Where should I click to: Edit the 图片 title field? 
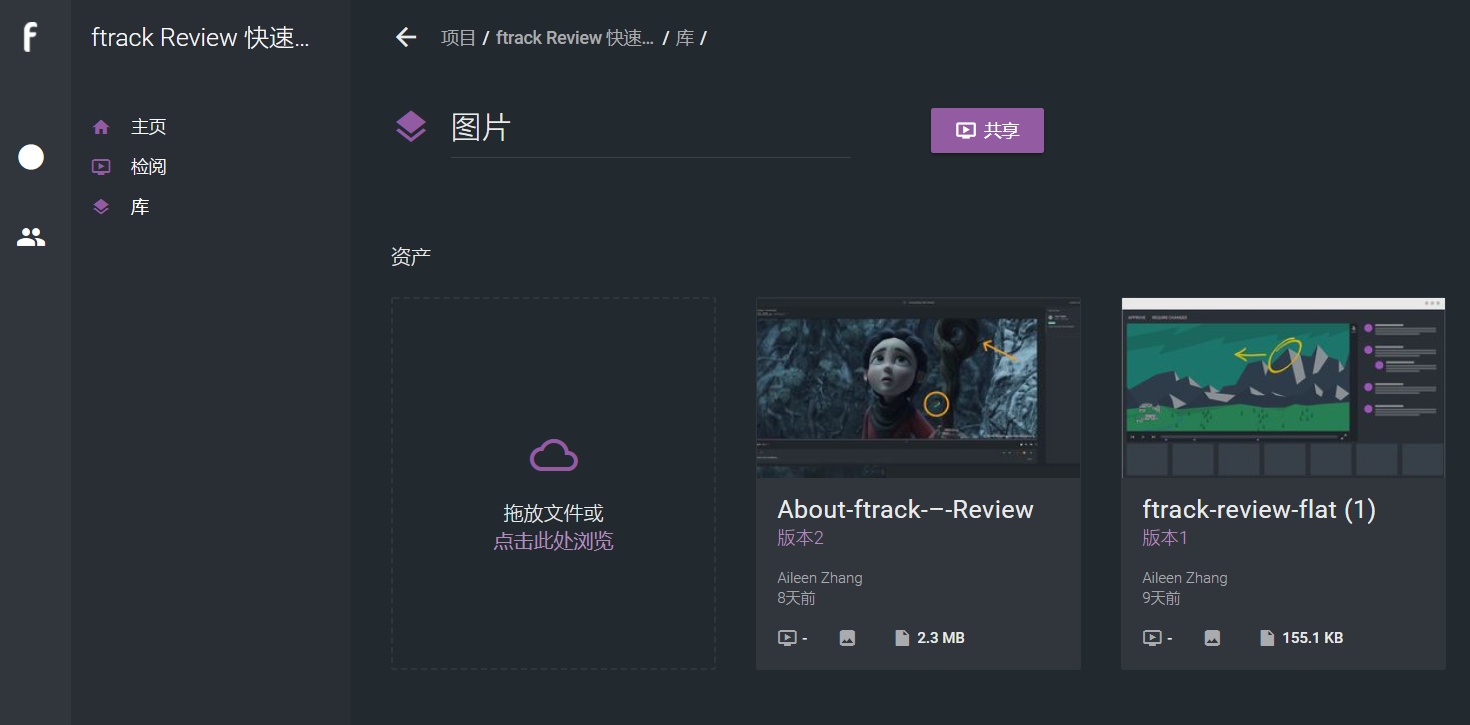click(x=651, y=128)
